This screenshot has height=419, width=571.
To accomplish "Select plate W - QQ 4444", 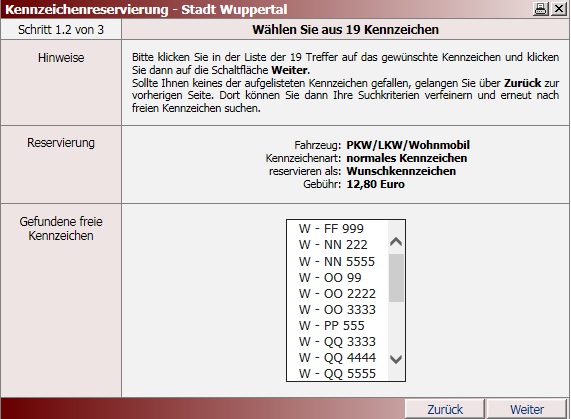I will click(338, 357).
